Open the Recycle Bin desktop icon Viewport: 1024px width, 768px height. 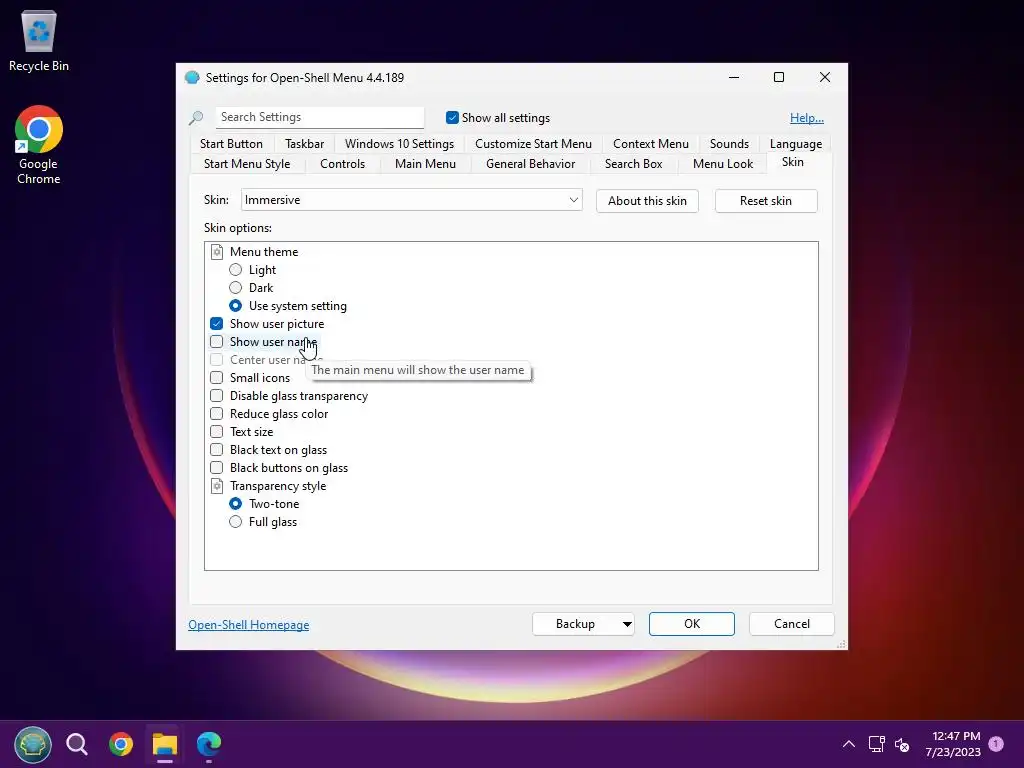click(39, 40)
